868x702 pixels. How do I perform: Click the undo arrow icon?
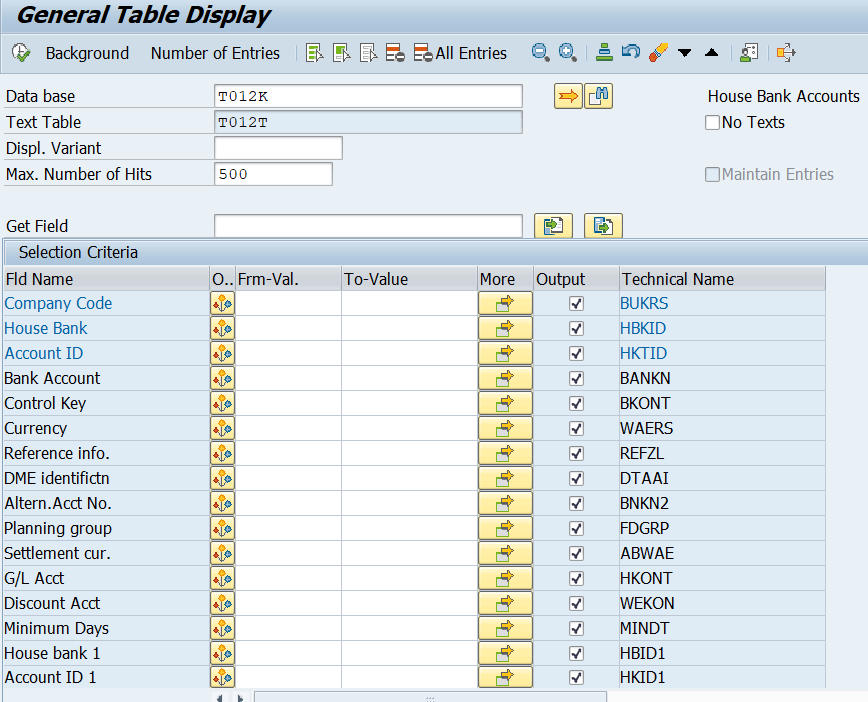(631, 53)
